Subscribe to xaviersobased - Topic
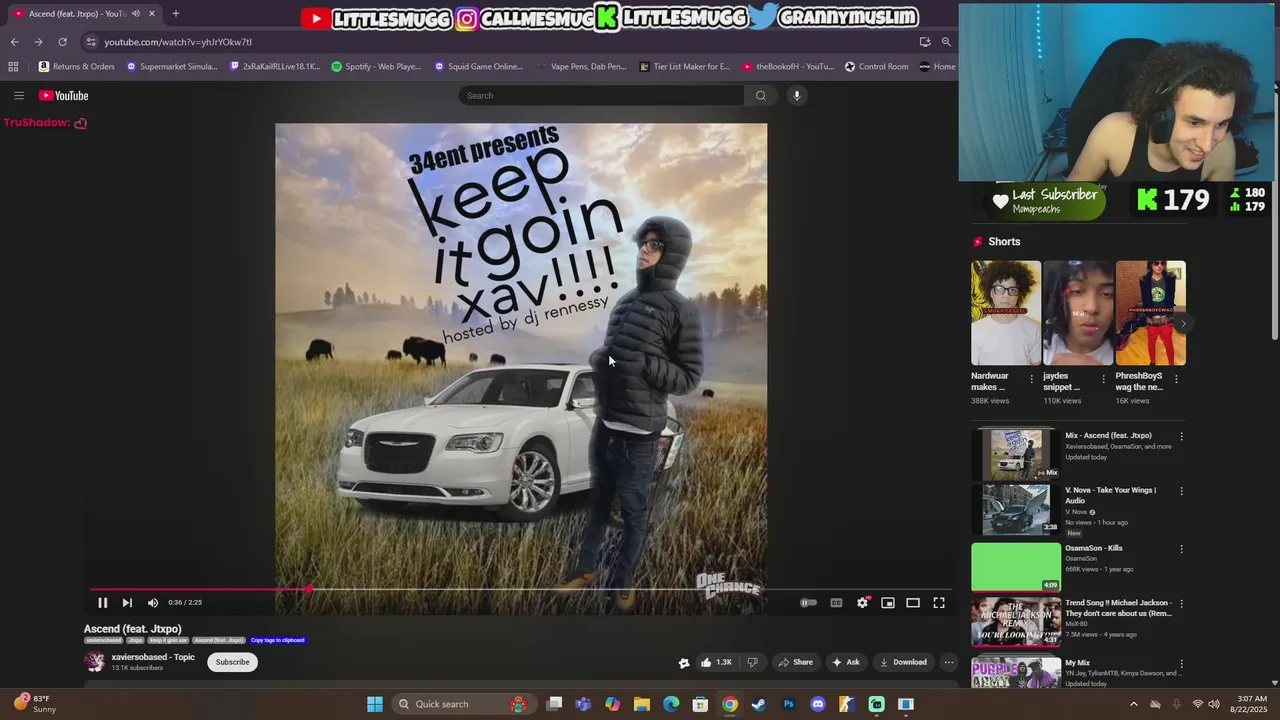 pyautogui.click(x=233, y=662)
